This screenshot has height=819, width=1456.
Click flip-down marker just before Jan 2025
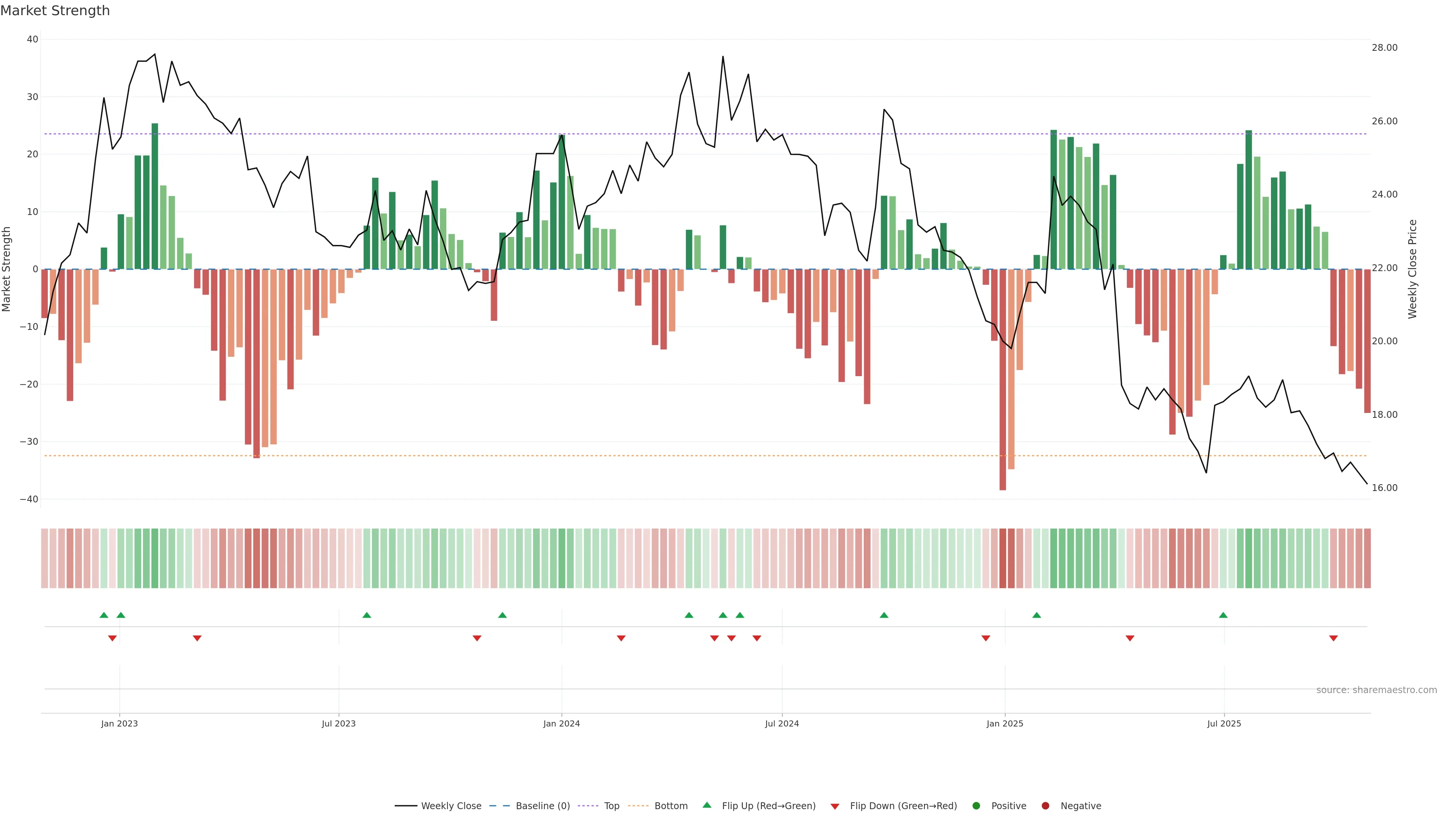986,638
